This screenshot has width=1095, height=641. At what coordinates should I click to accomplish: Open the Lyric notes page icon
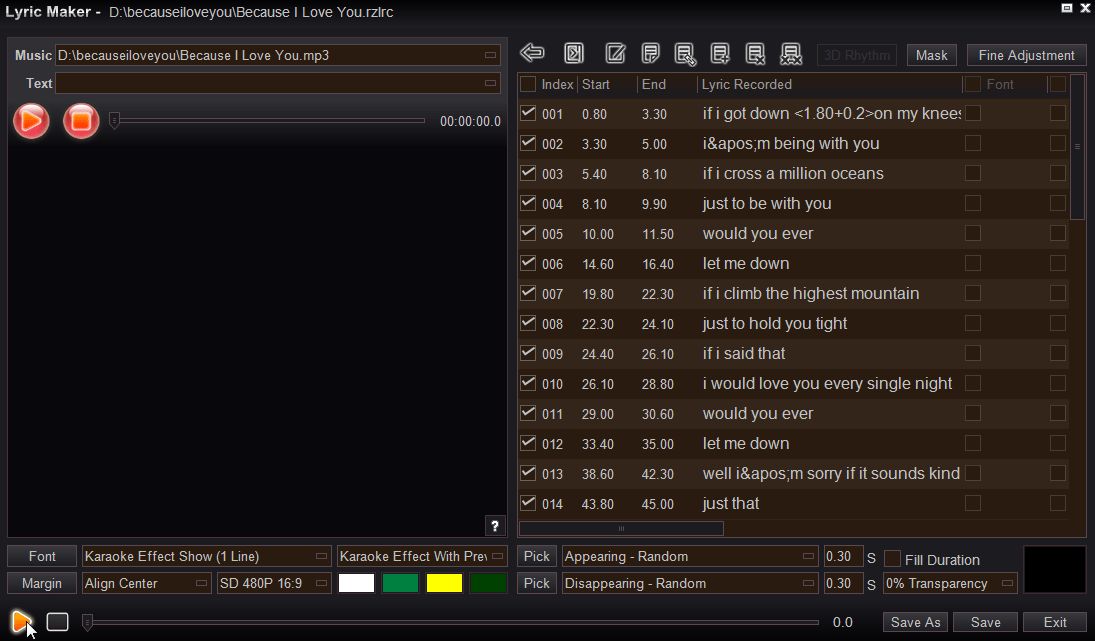[650, 53]
